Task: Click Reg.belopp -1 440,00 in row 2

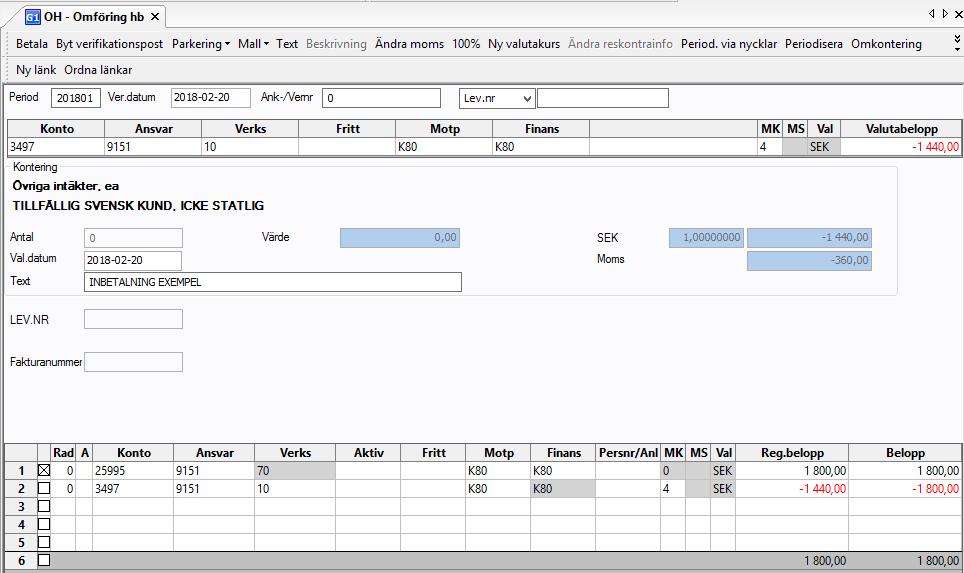Action: tap(792, 489)
